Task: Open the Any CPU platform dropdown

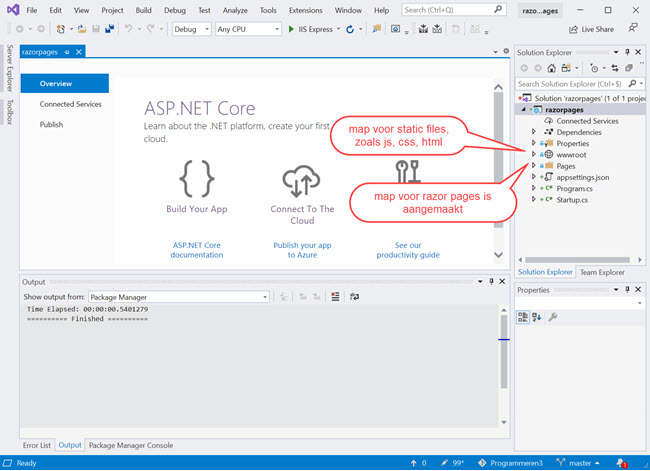Action: [x=248, y=29]
